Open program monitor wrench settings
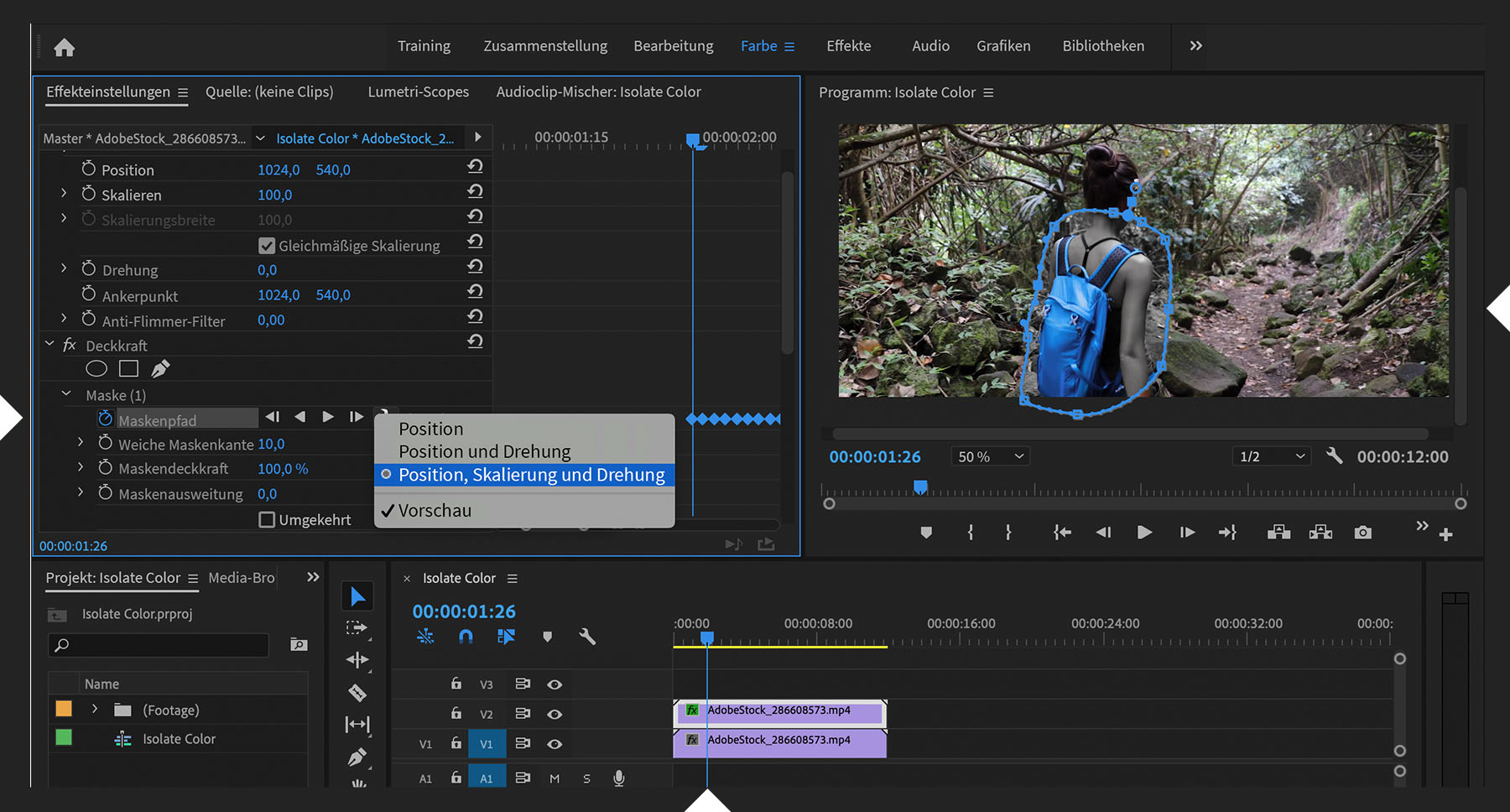The height and width of the screenshot is (812, 1510). click(1334, 455)
